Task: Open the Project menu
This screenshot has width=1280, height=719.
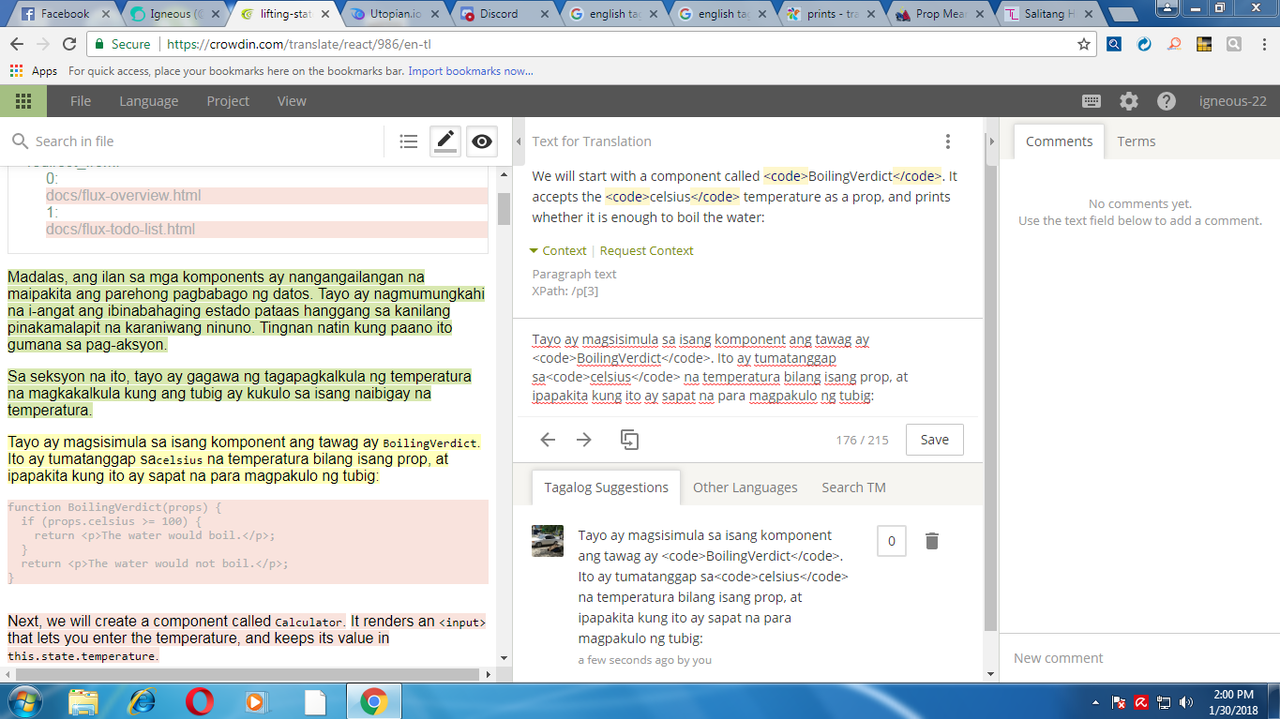Action: click(x=228, y=101)
